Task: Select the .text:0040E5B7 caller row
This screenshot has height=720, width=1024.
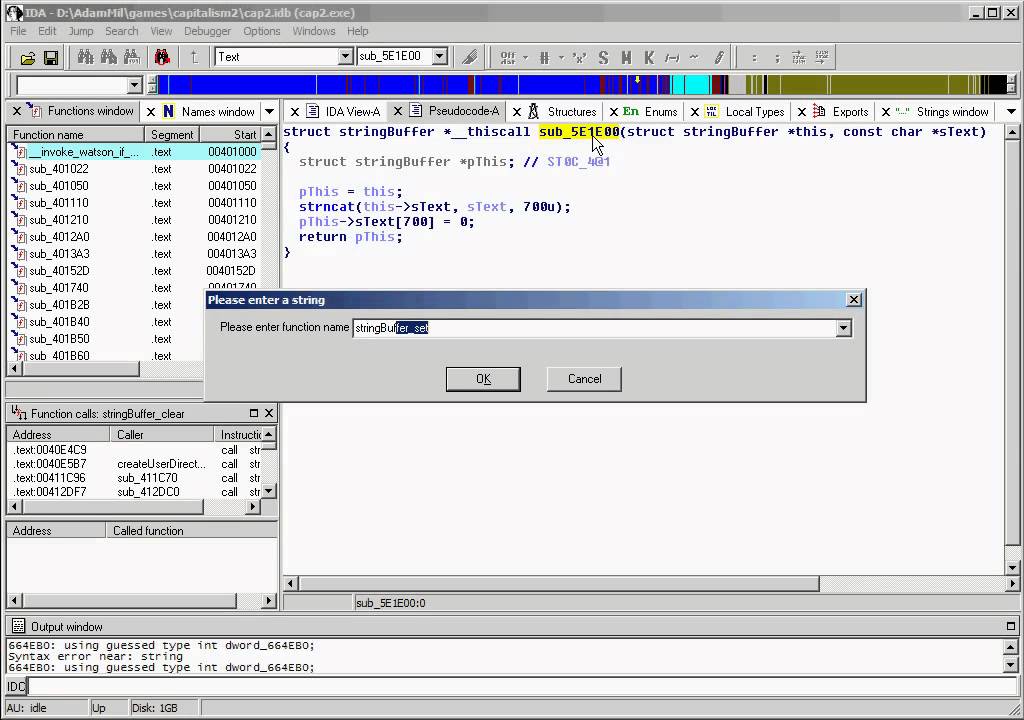Action: (136, 464)
